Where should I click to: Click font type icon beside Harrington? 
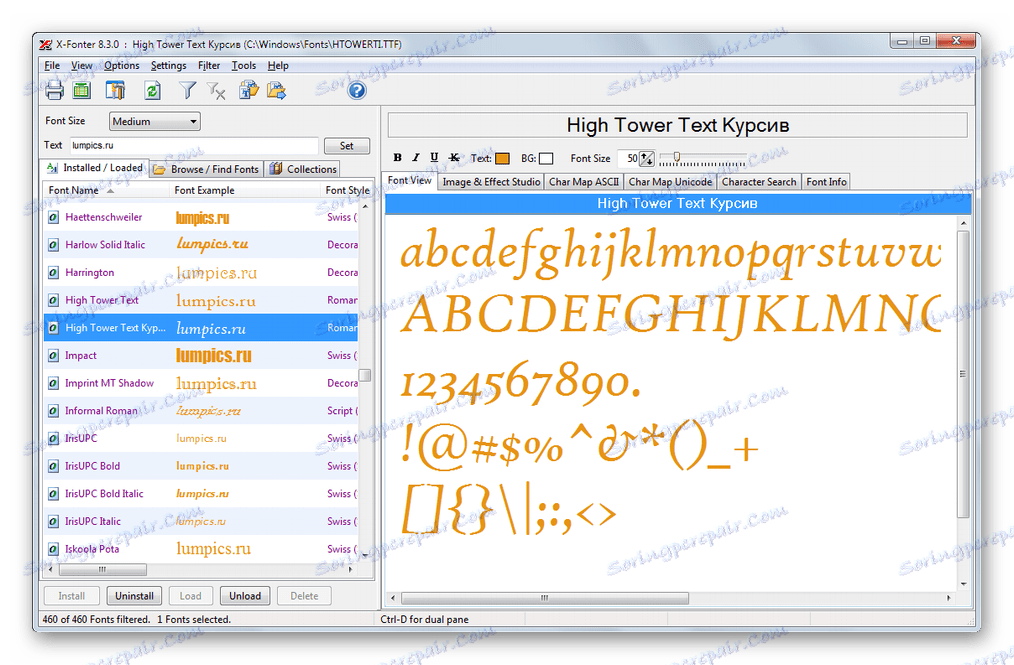[54, 273]
